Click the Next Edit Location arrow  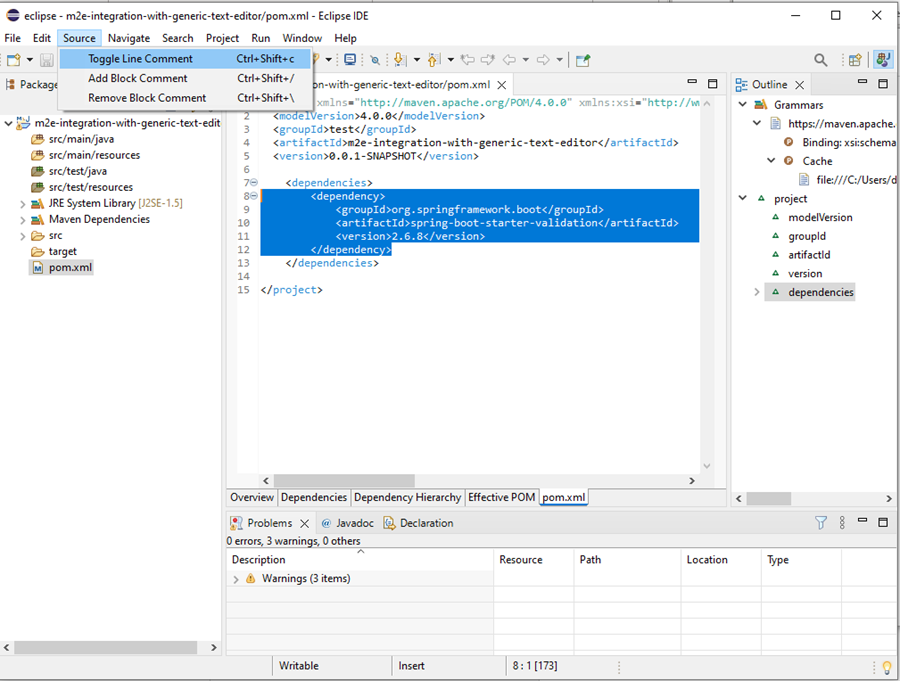(488, 60)
